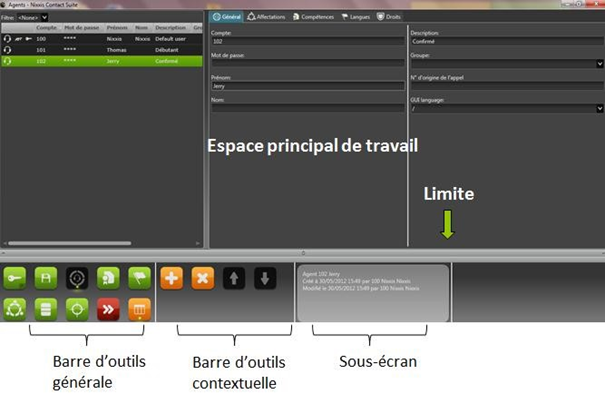The height and width of the screenshot is (394, 605).
Task: Expand the Groupe dropdown arrow
Action: click(600, 64)
